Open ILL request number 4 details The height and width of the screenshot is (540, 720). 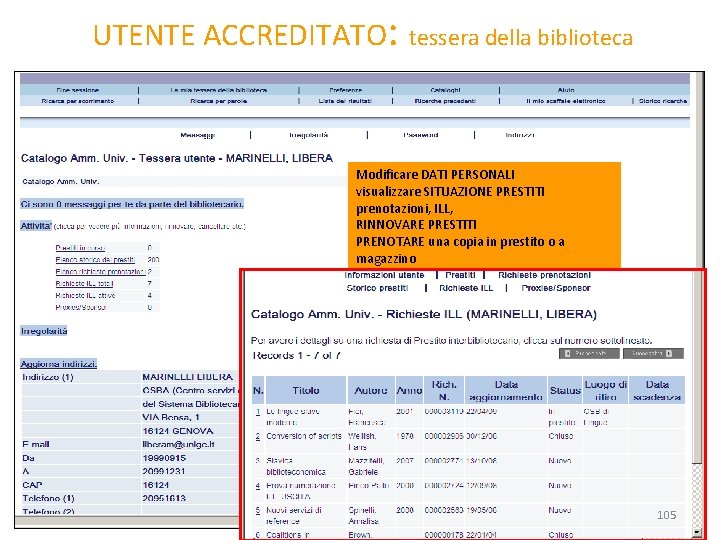click(x=258, y=486)
